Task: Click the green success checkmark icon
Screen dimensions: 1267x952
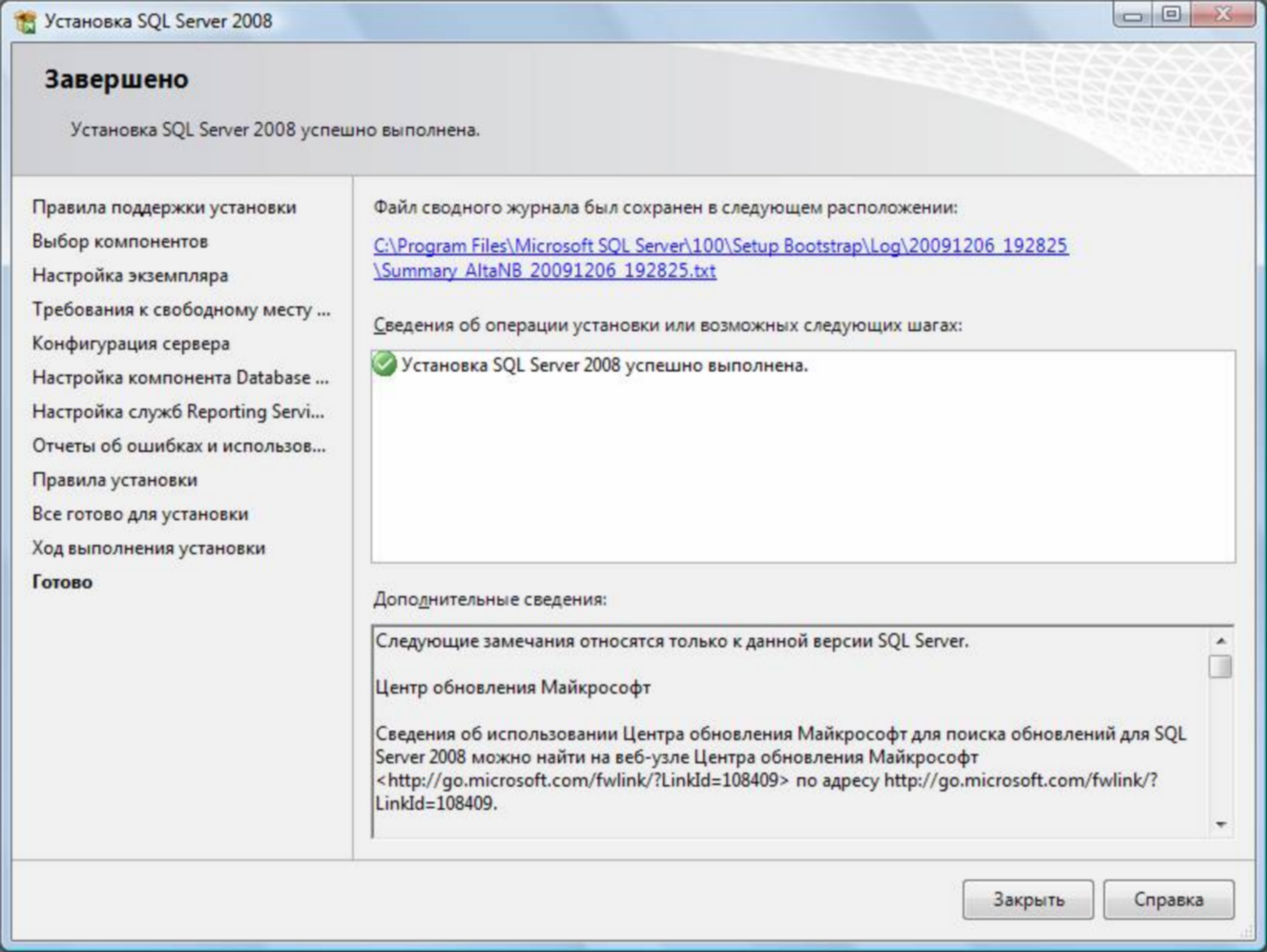Action: [x=384, y=364]
